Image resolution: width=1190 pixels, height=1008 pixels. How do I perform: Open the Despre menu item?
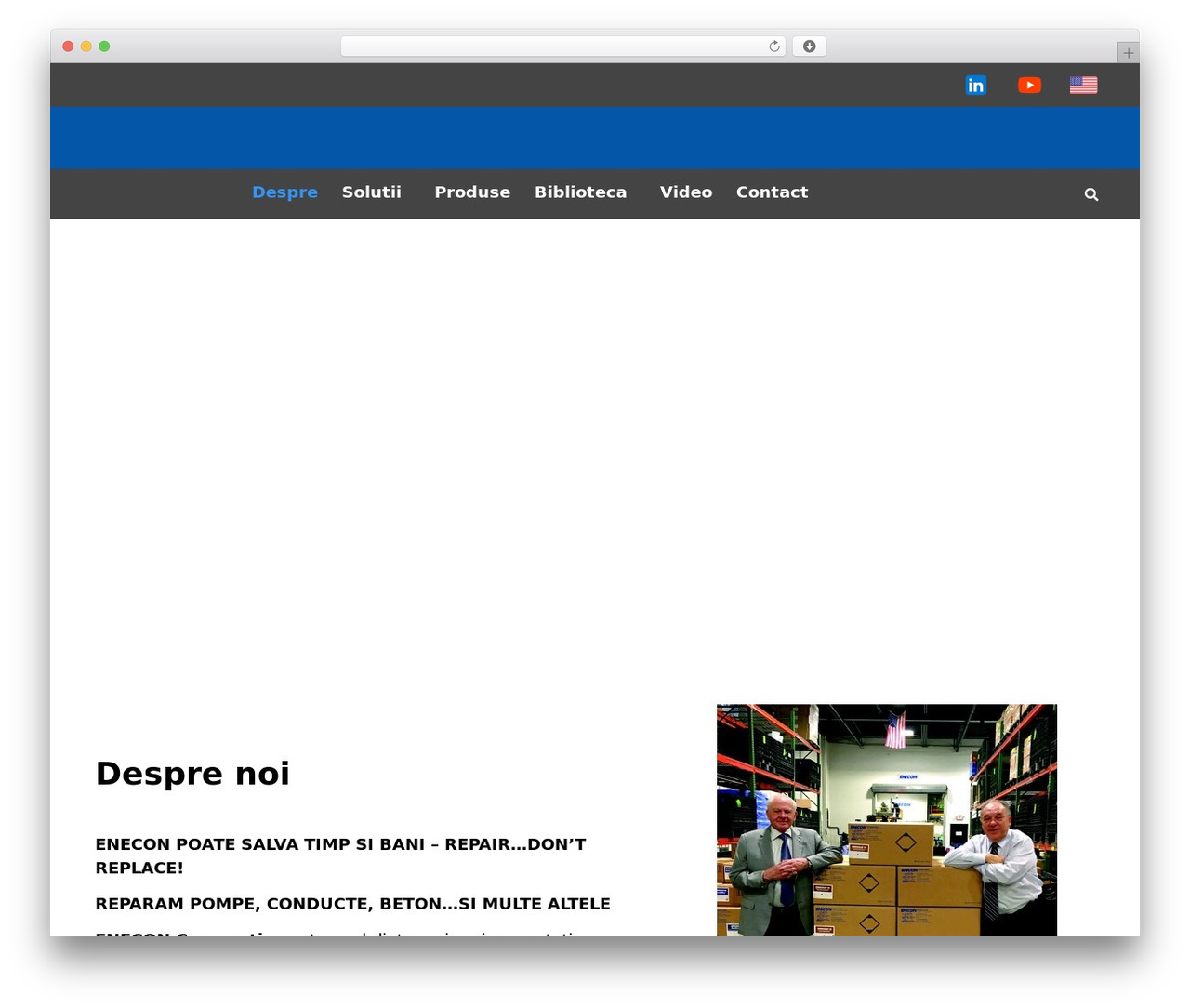coord(284,192)
